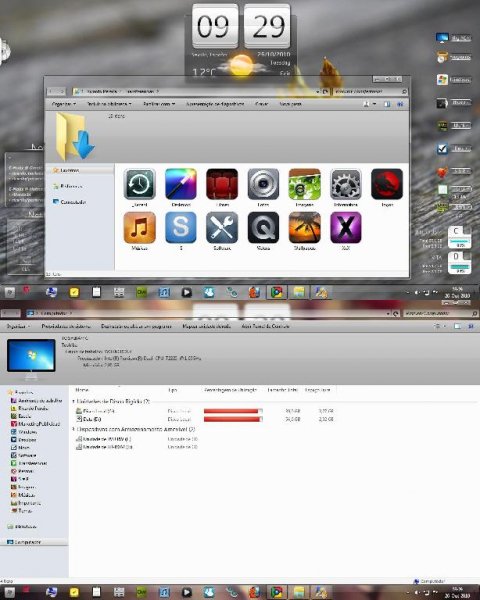480x600 pixels.
Task: Open the wrench and screwdriver Software folder
Action: 222,228
